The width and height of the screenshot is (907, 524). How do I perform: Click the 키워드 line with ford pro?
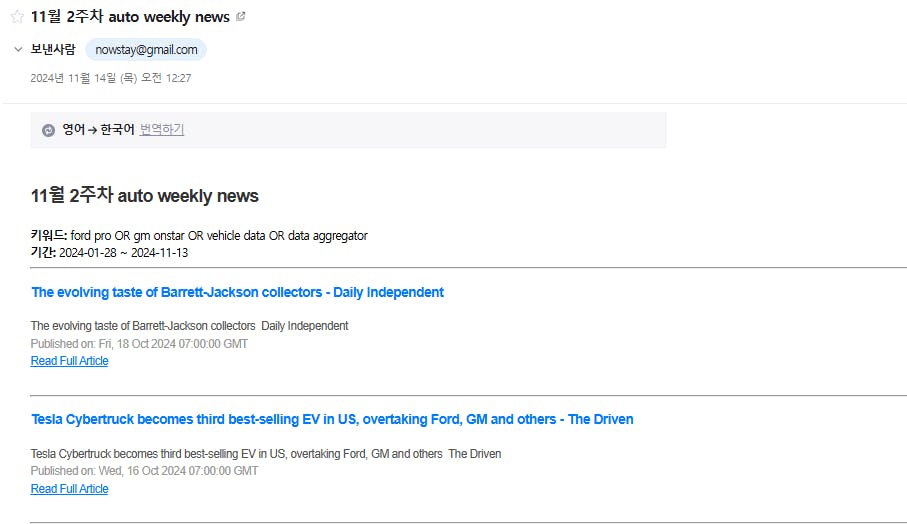click(x=199, y=235)
